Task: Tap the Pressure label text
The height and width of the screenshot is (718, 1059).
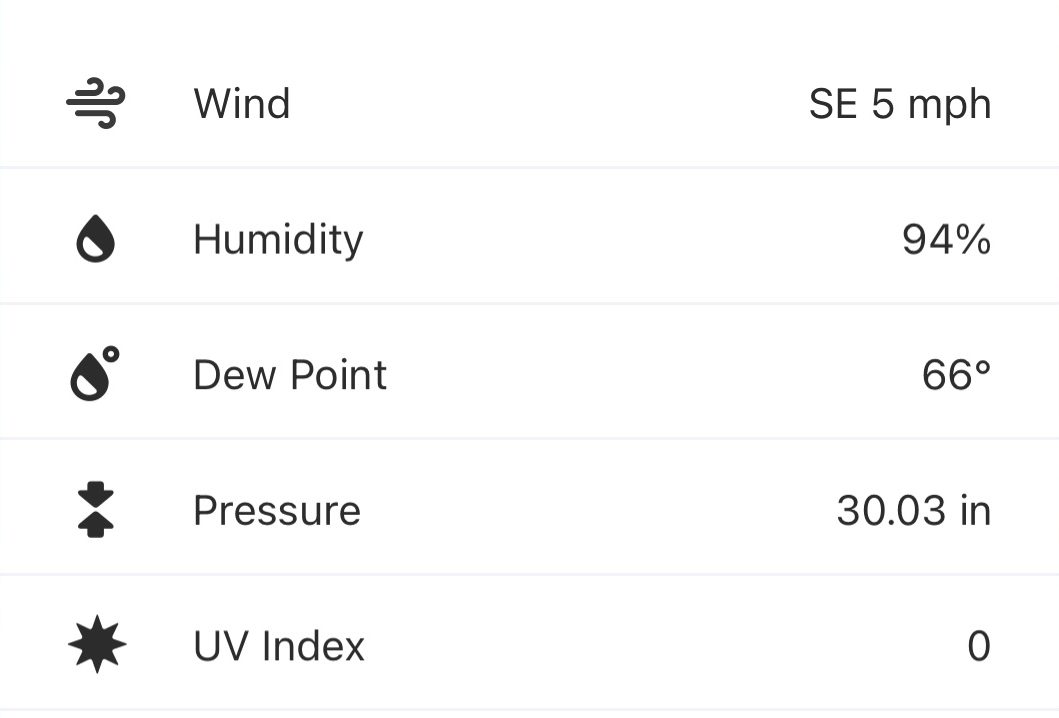Action: click(x=277, y=510)
